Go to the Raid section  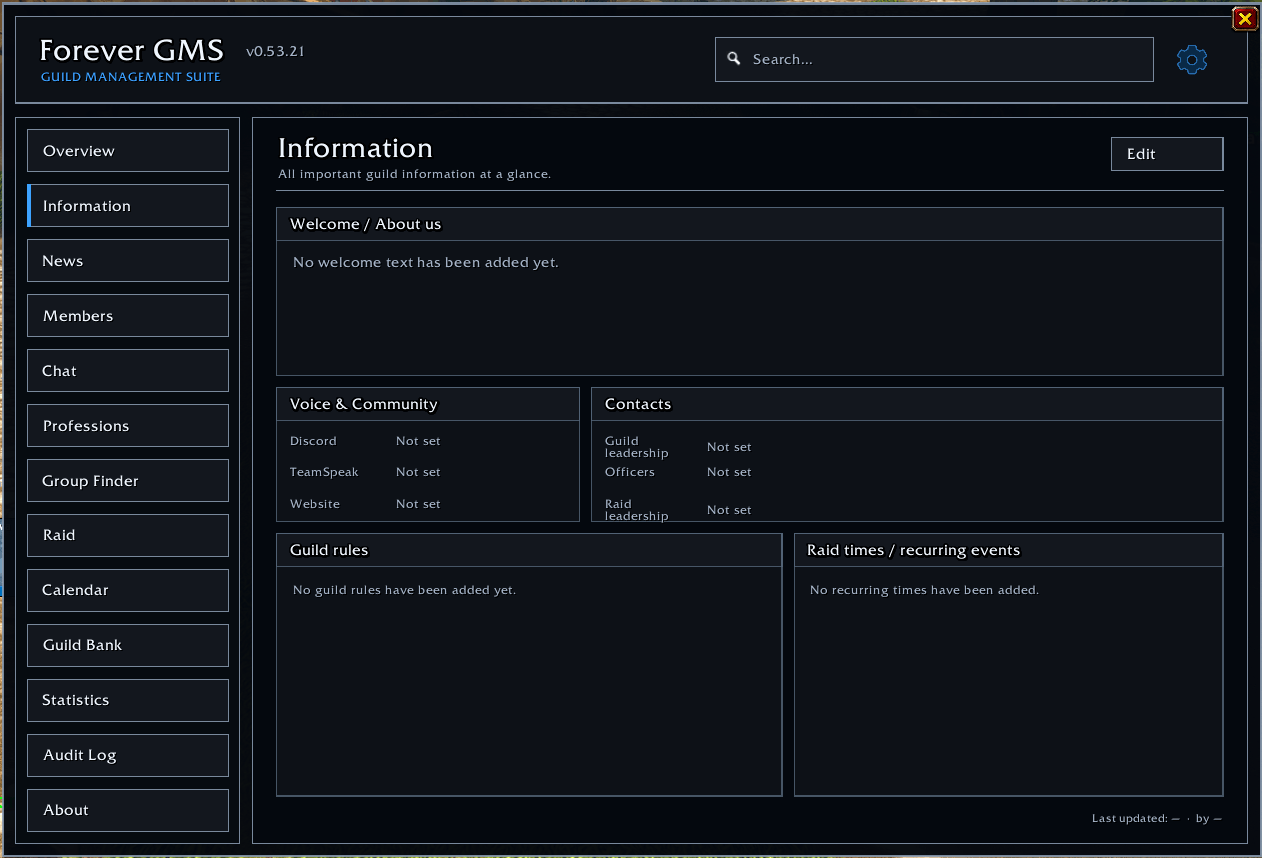[x=128, y=535]
